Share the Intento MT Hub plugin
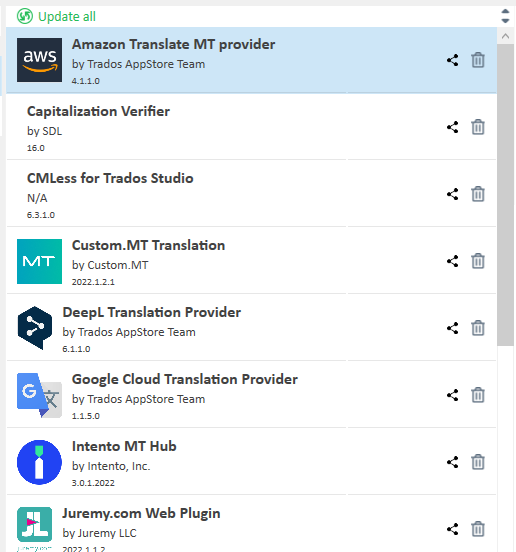 click(x=453, y=462)
